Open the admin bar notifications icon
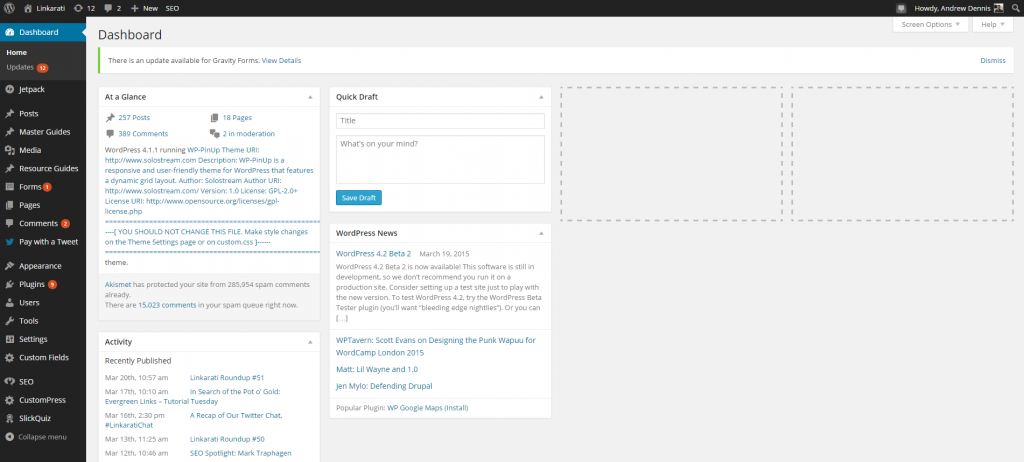1024x462 pixels. pyautogui.click(x=902, y=8)
